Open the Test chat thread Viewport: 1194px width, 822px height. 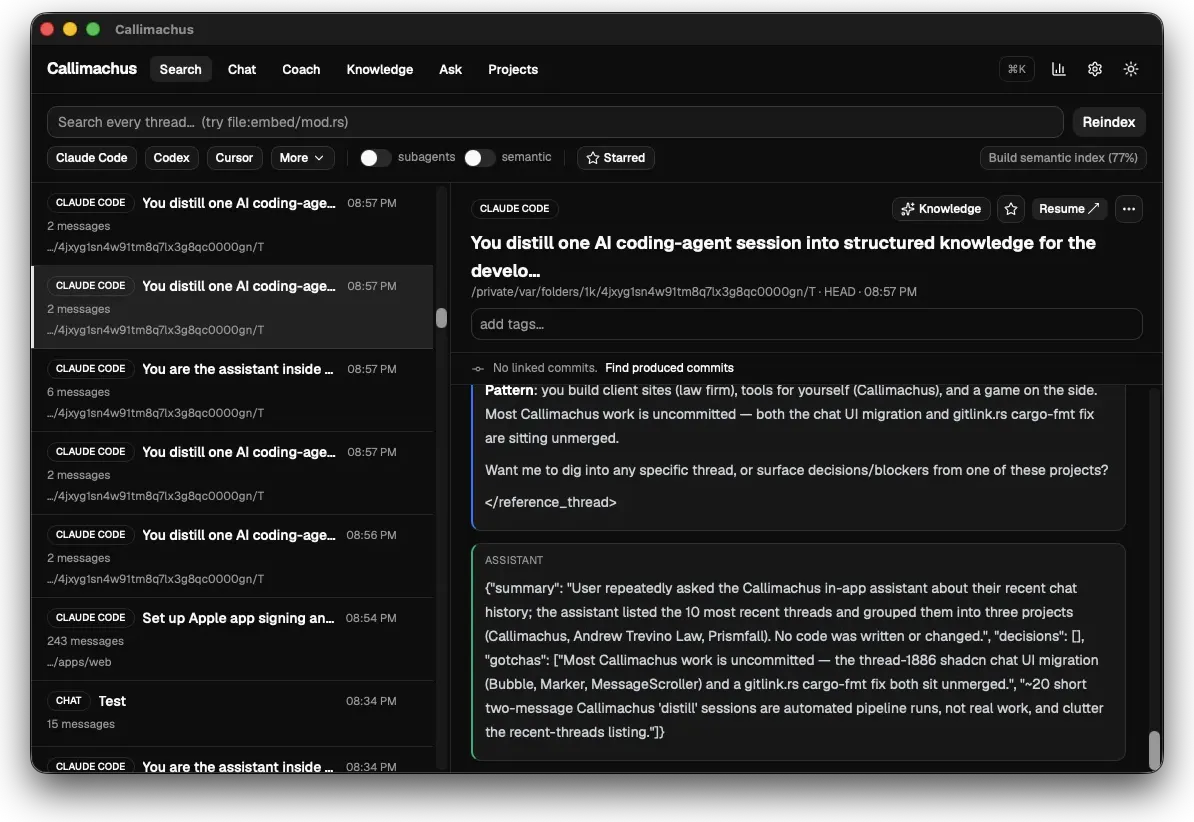(232, 712)
